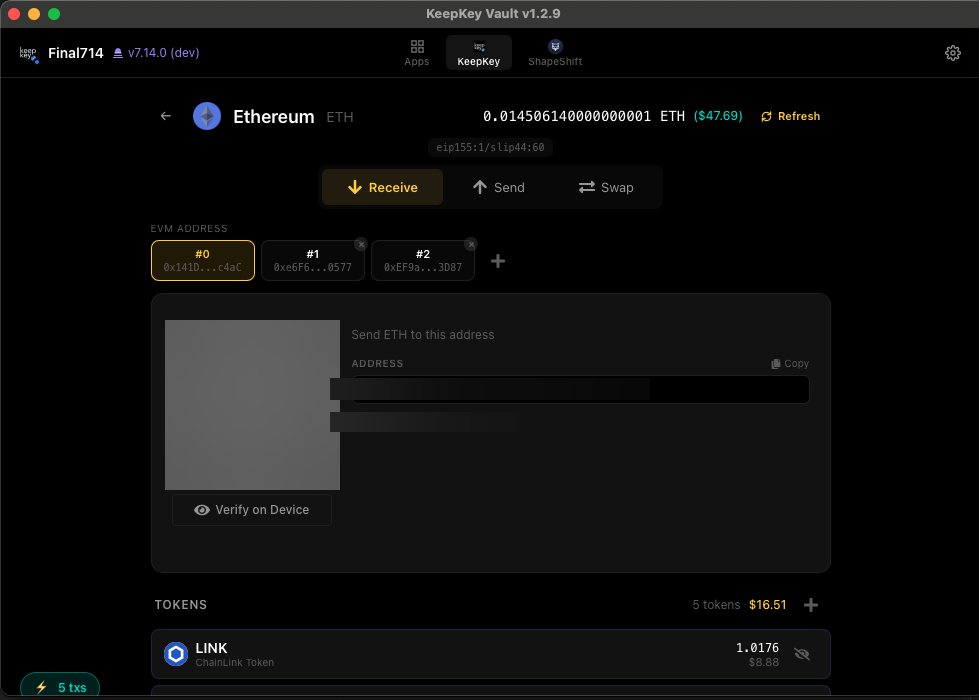Add a custom token with plus icon
Image resolution: width=979 pixels, height=700 pixels.
click(811, 605)
